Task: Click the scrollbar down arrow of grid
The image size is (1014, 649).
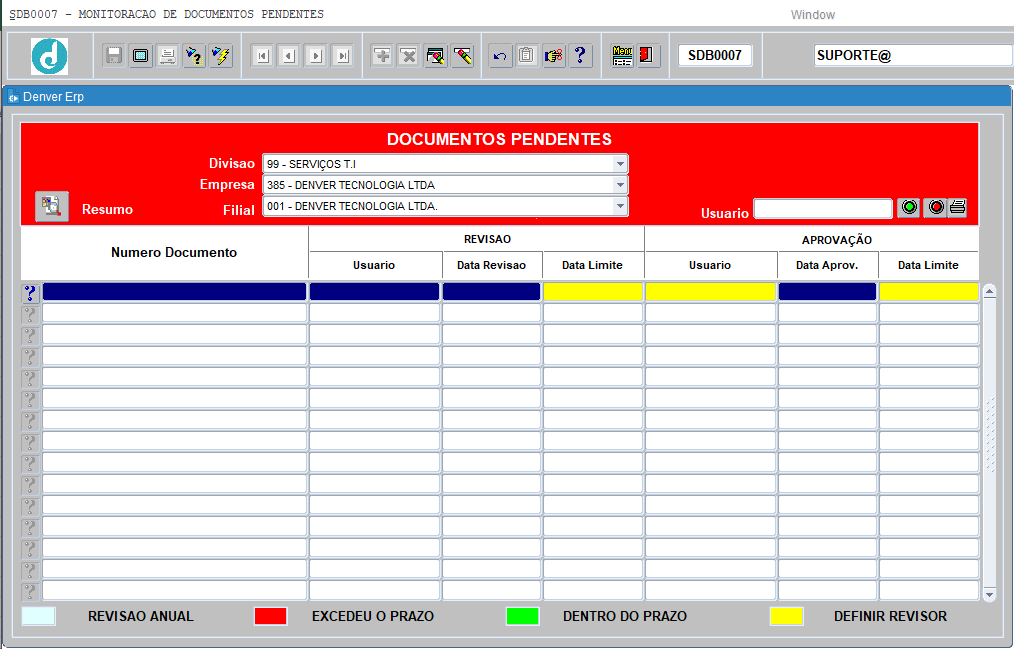Action: click(x=989, y=594)
